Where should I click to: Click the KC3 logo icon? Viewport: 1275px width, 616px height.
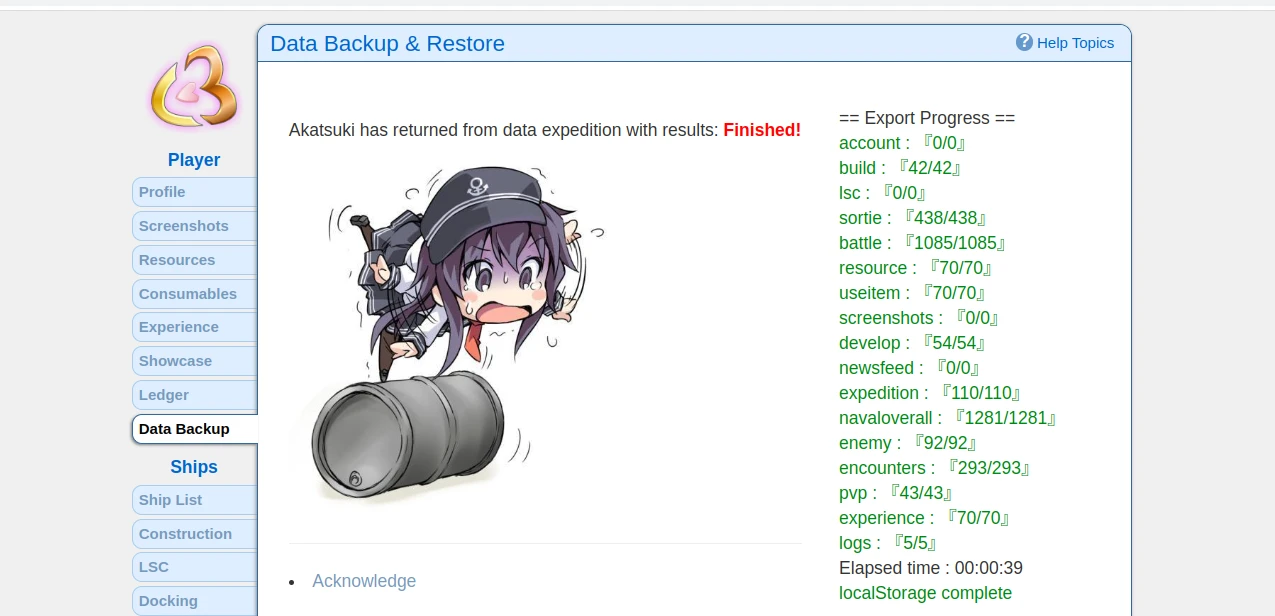coord(194,86)
